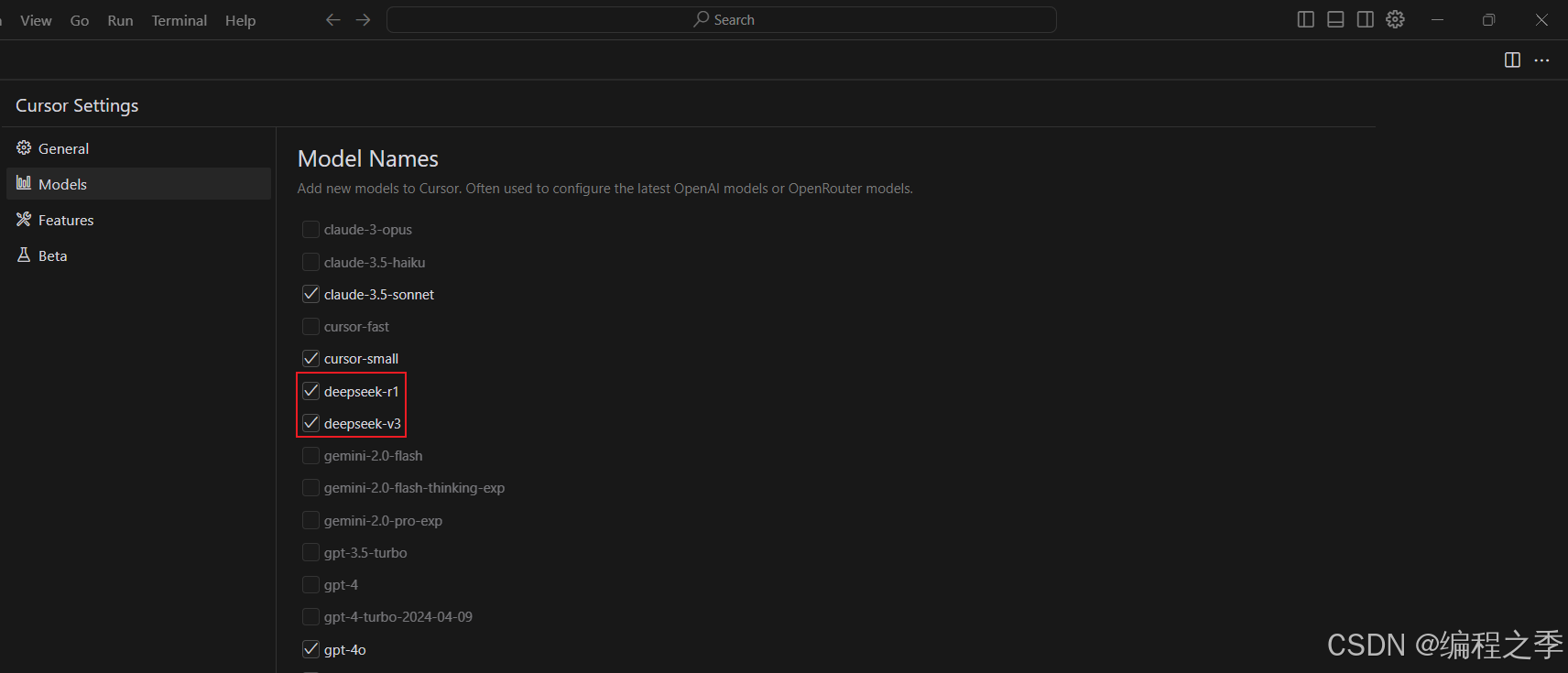This screenshot has width=1568, height=673.
Task: Open the Go menu
Action: pos(80,20)
